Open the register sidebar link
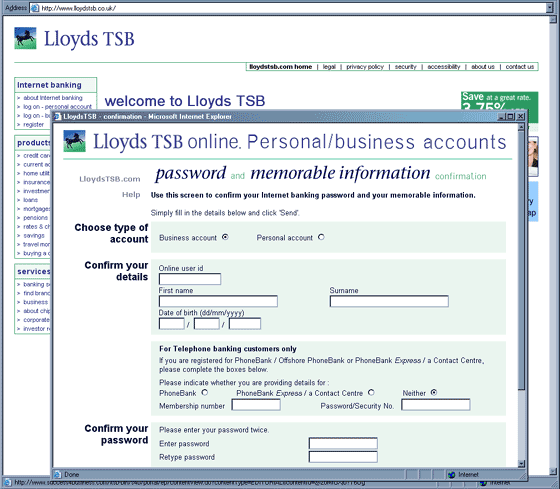This screenshot has width=560, height=489. [34, 124]
